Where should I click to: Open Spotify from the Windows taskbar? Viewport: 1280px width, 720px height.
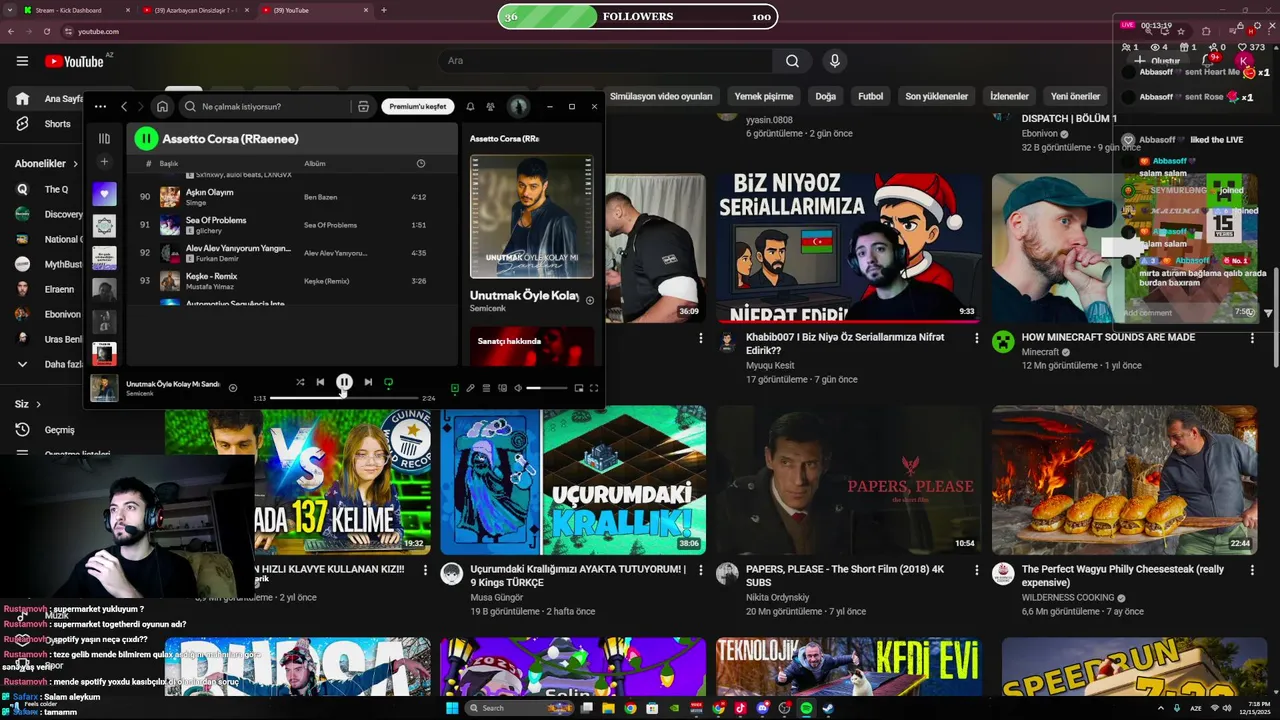tap(806, 708)
